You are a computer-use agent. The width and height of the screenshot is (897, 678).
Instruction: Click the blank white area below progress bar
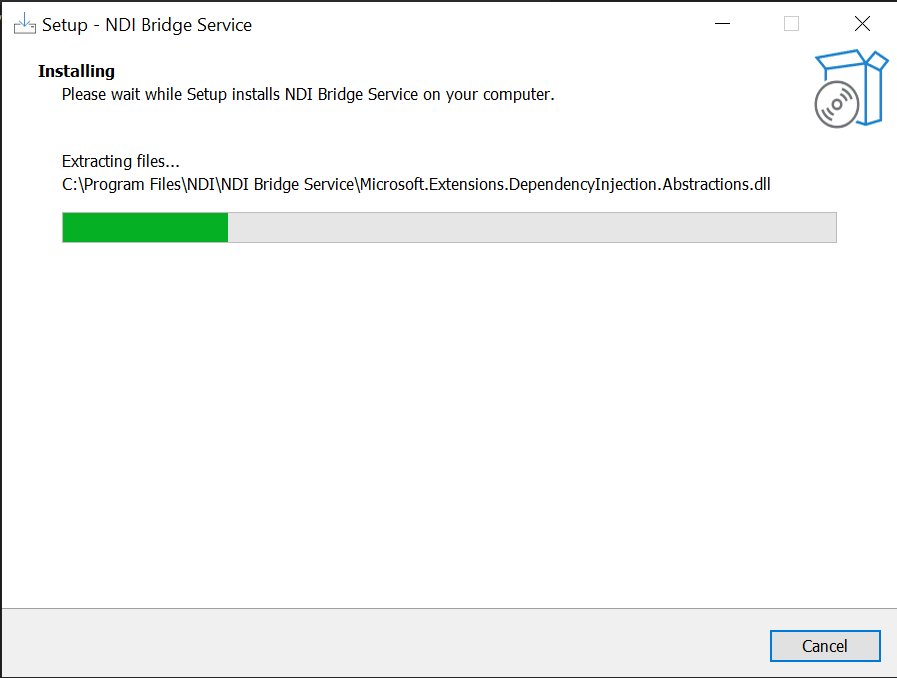[448, 420]
